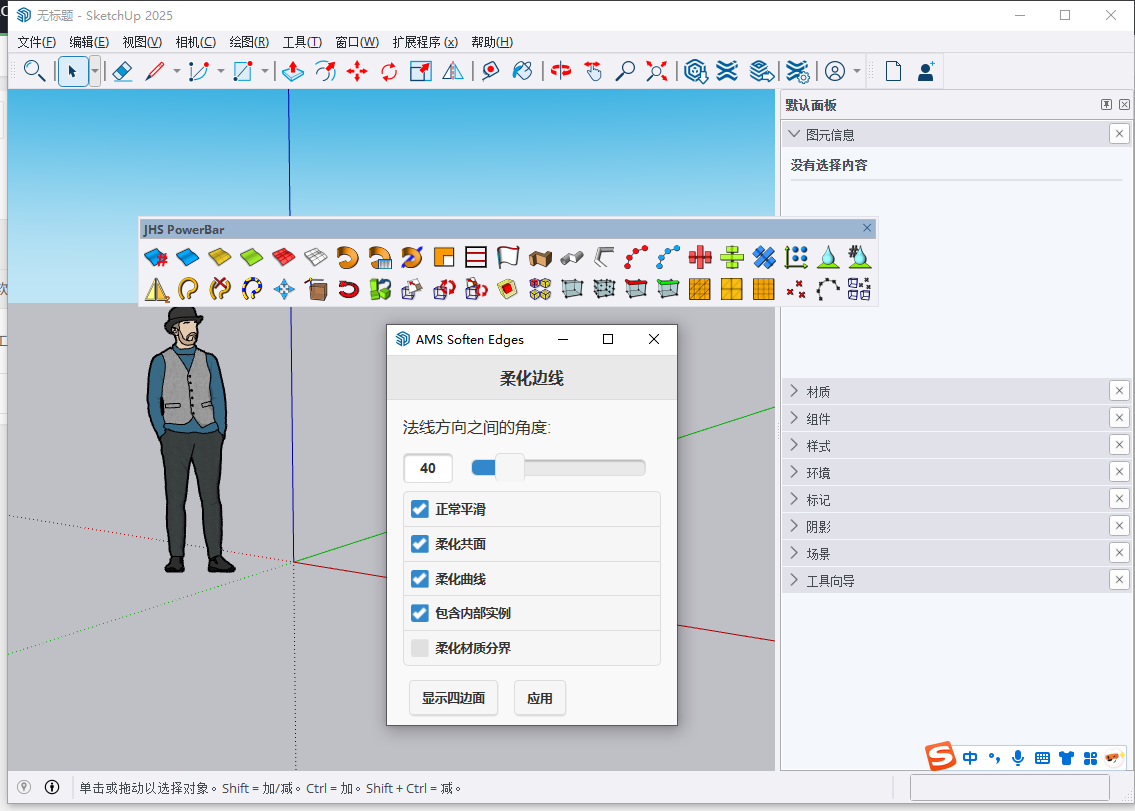Click the Zoom Extents tool
This screenshot has height=811, width=1135.
point(657,71)
